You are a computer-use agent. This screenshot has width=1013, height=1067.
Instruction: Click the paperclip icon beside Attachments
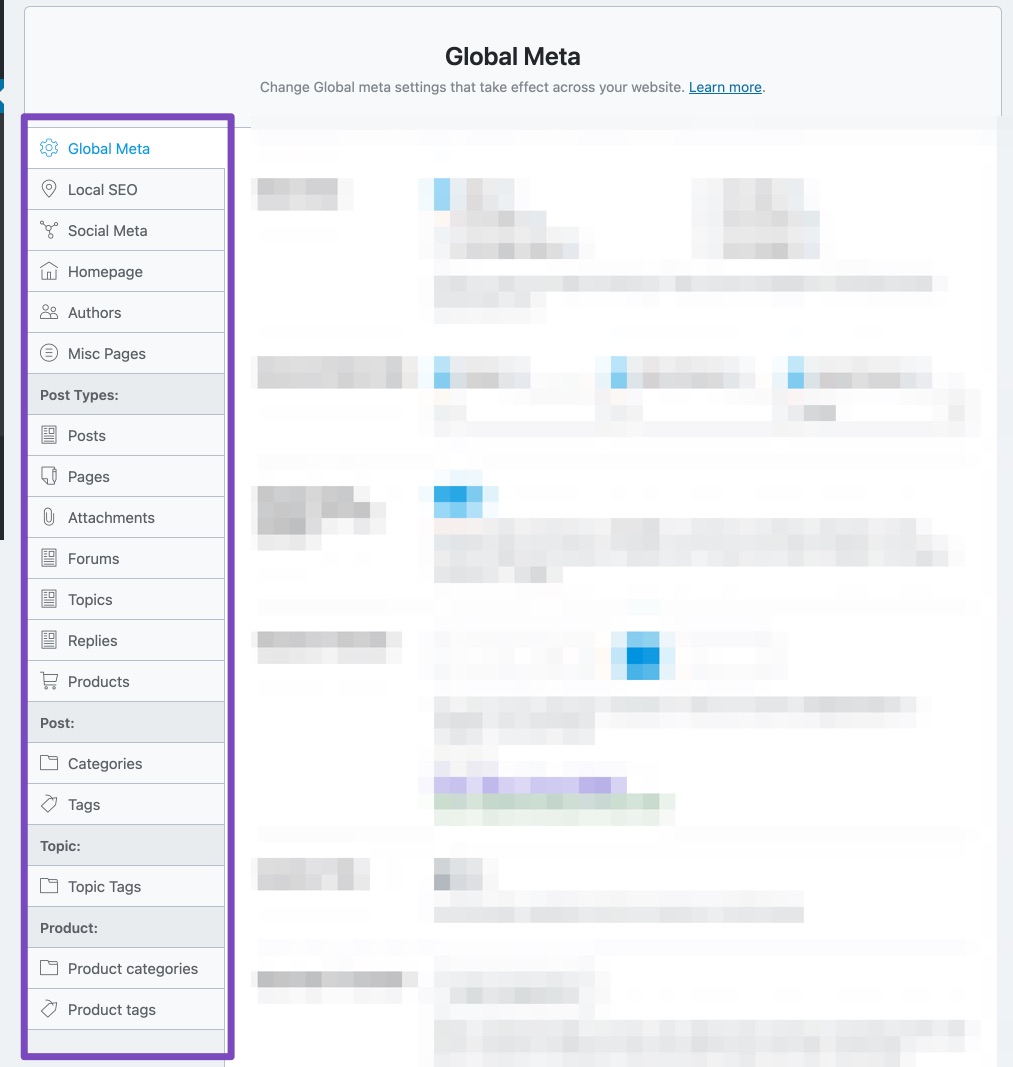pyautogui.click(x=47, y=516)
